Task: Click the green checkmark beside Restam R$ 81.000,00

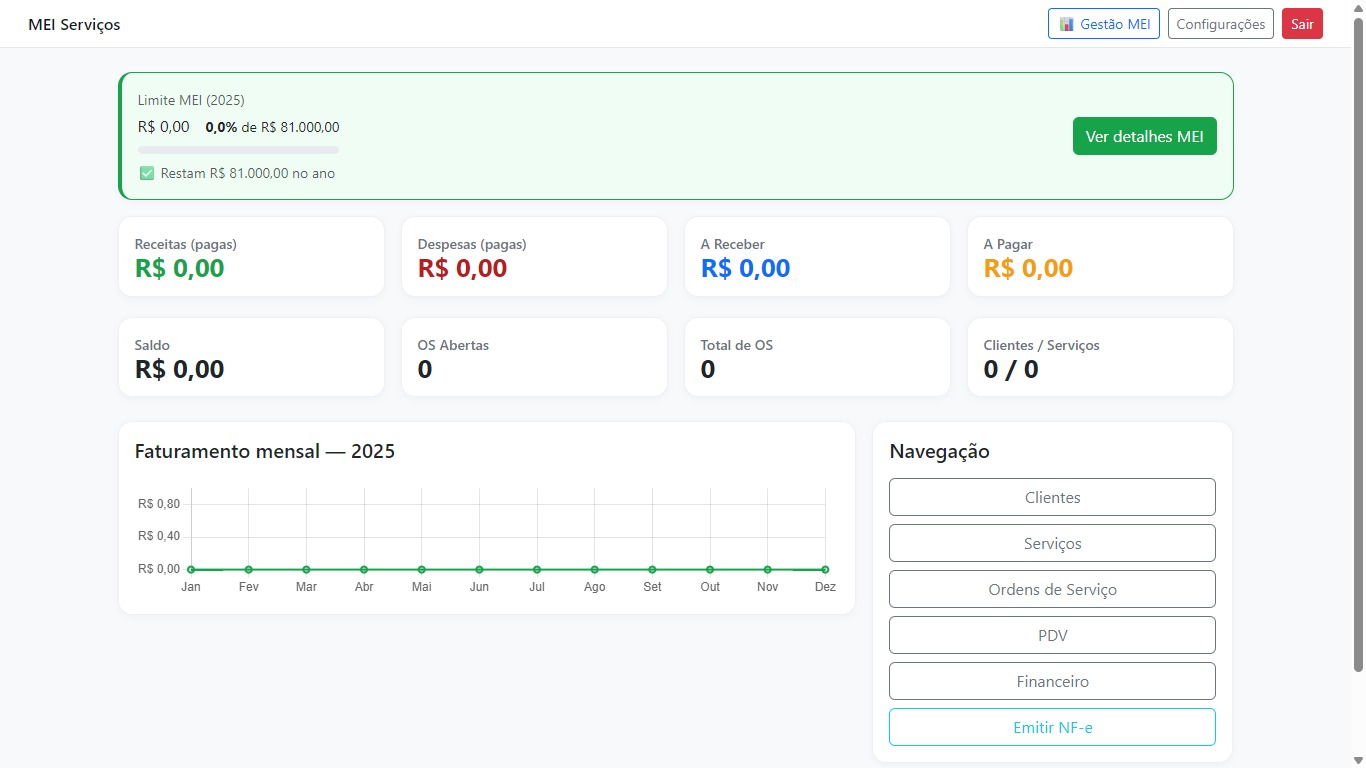Action: [x=147, y=173]
